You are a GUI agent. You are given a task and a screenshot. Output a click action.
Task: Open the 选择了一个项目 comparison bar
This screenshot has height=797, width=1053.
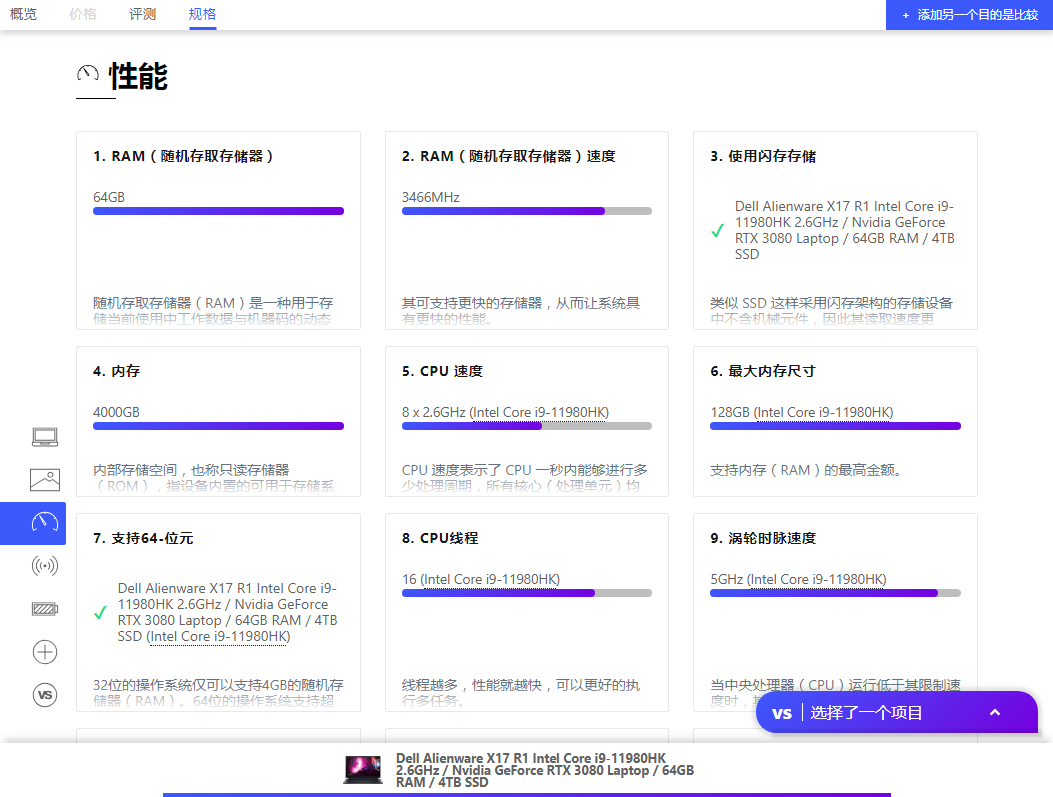[897, 712]
